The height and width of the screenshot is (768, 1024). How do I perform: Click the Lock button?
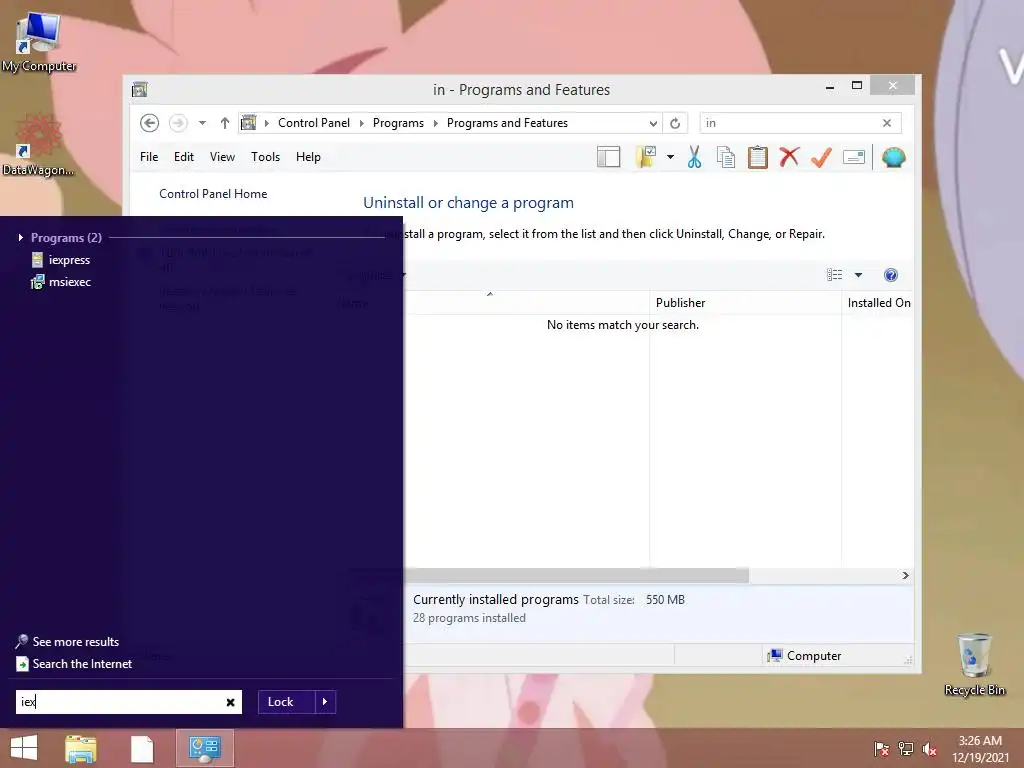click(x=286, y=702)
